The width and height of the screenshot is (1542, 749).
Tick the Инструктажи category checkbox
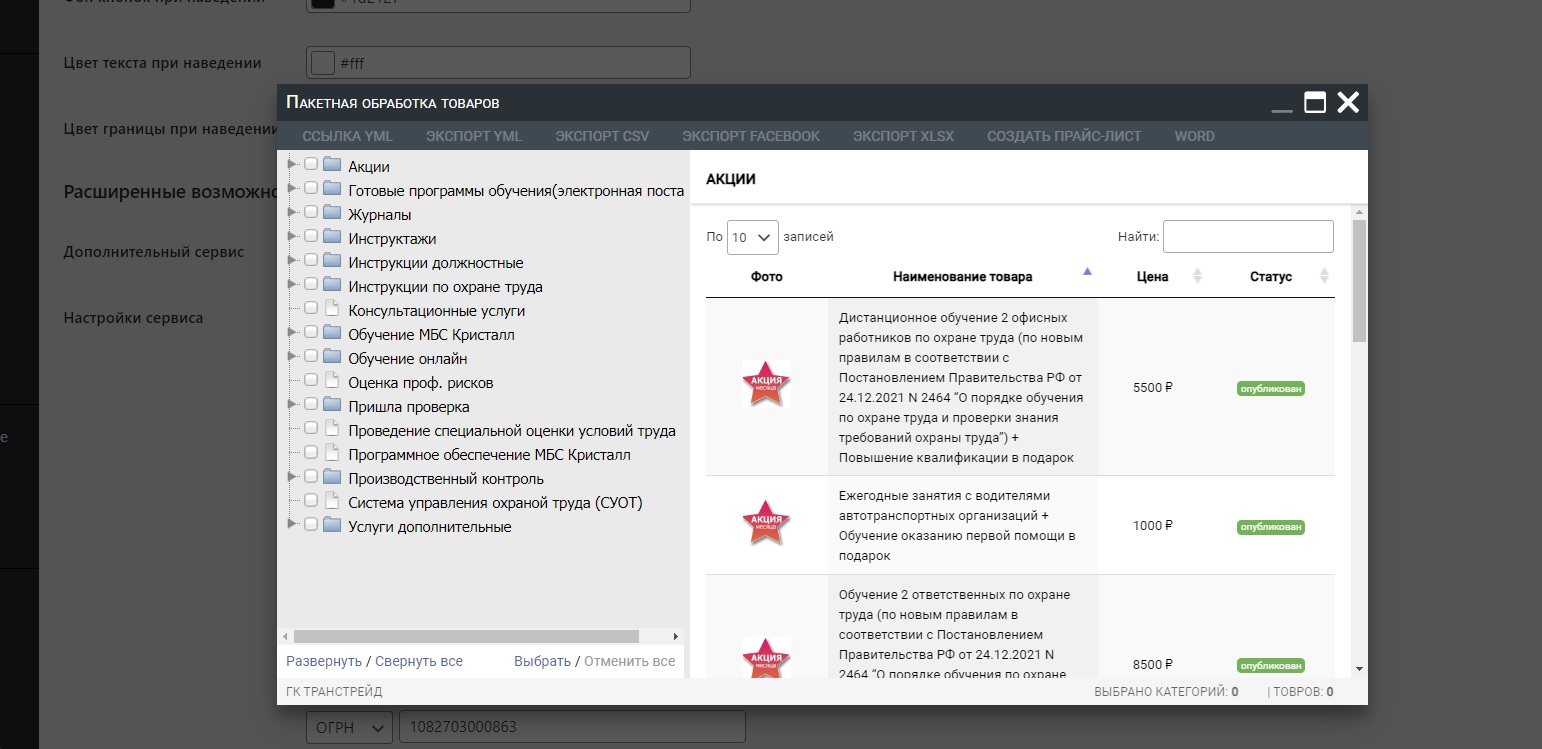(x=311, y=236)
